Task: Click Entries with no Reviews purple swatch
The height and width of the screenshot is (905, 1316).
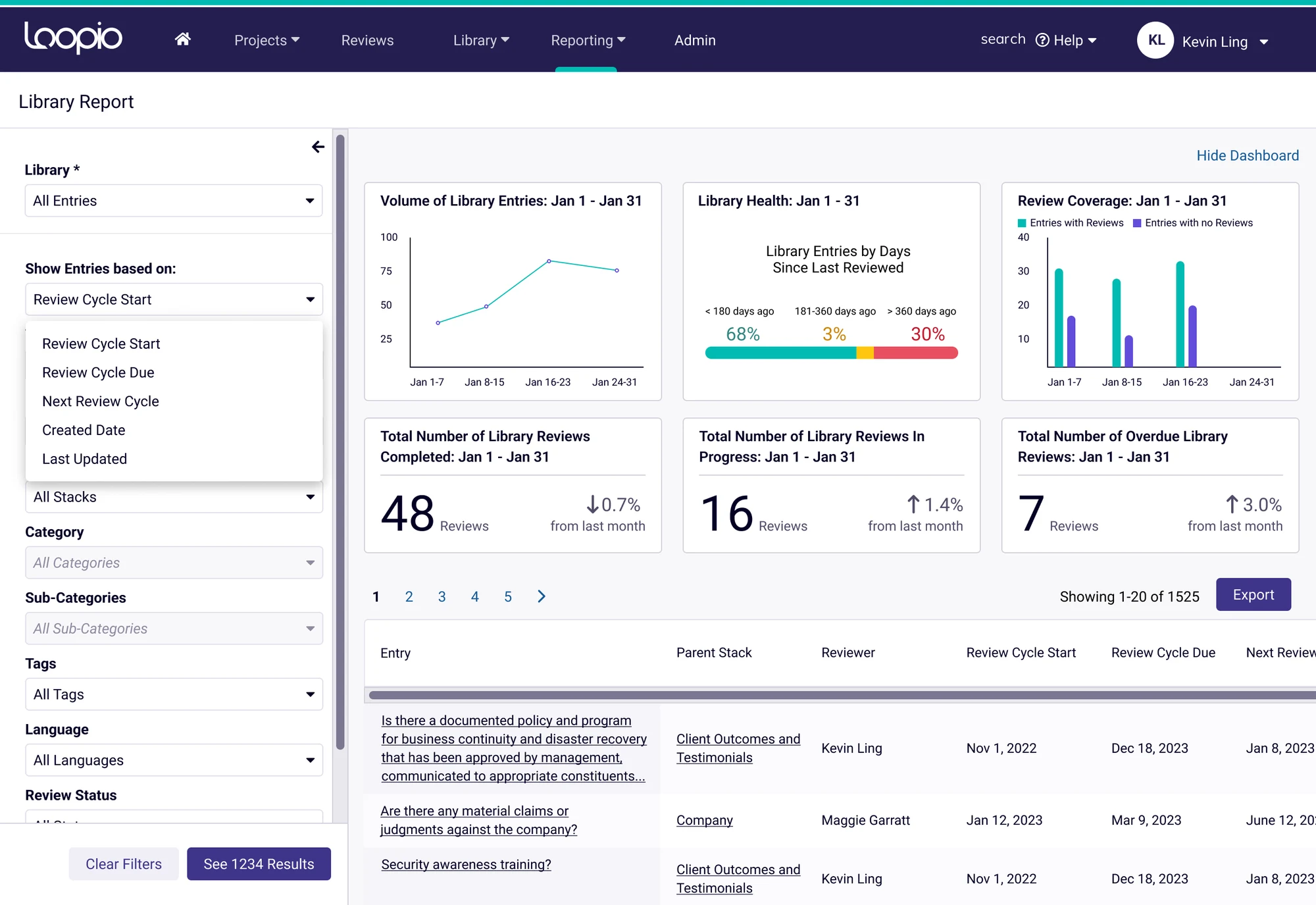Action: point(1137,223)
